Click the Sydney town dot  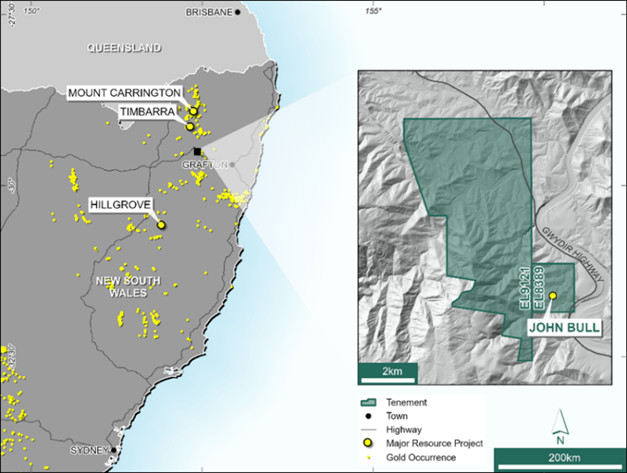113,450
